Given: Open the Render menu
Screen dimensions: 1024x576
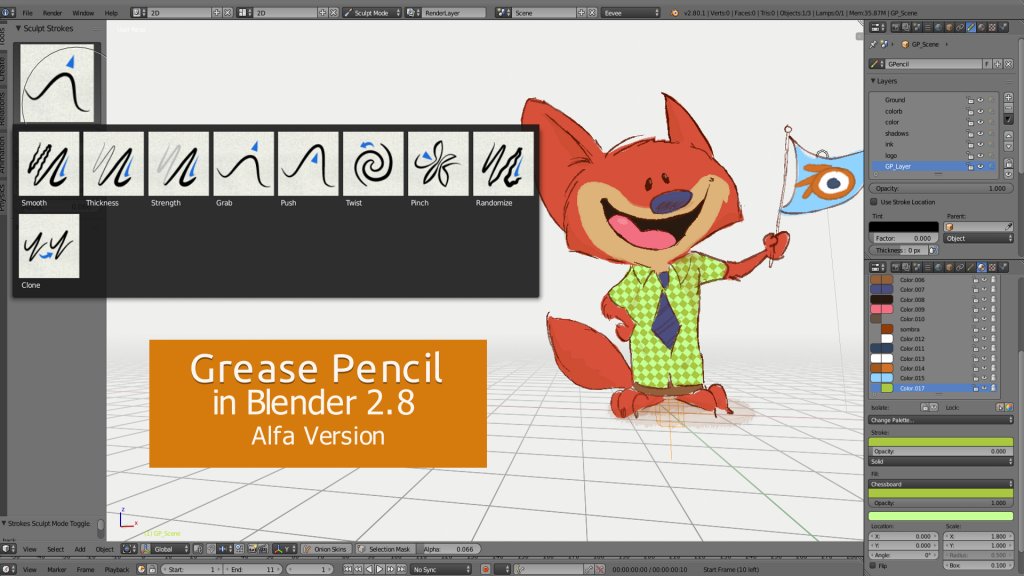Looking at the screenshot, I should pyautogui.click(x=52, y=12).
